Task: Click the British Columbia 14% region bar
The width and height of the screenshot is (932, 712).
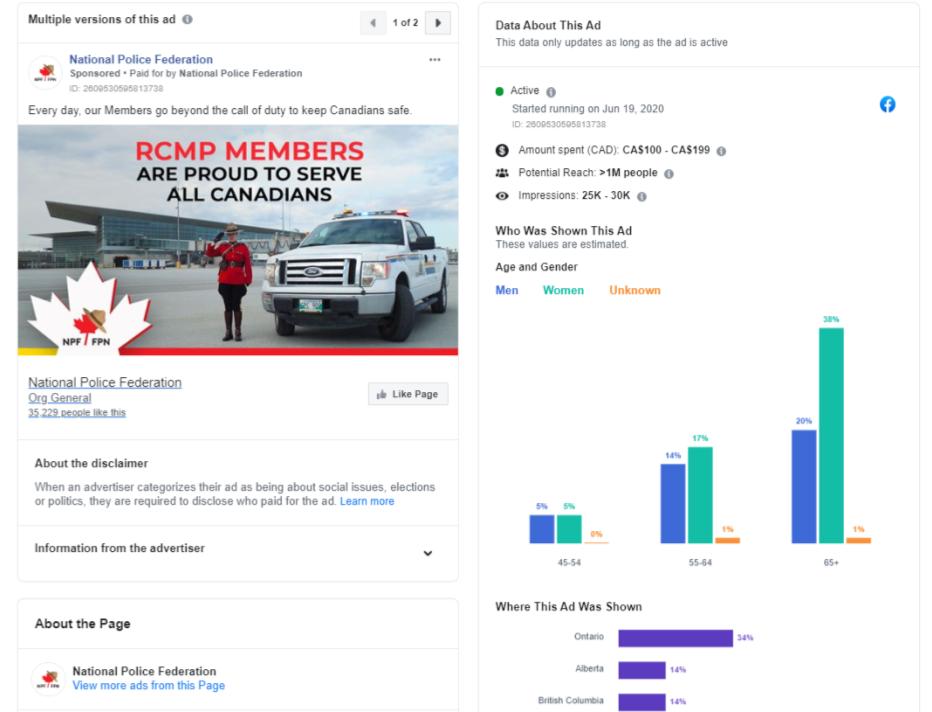Action: click(x=642, y=702)
